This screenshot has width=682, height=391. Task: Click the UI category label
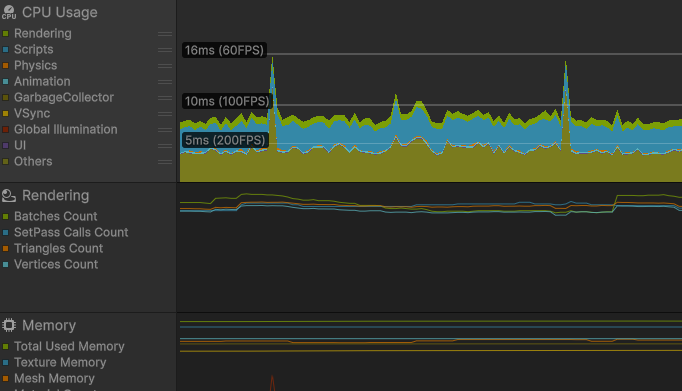[x=20, y=145]
